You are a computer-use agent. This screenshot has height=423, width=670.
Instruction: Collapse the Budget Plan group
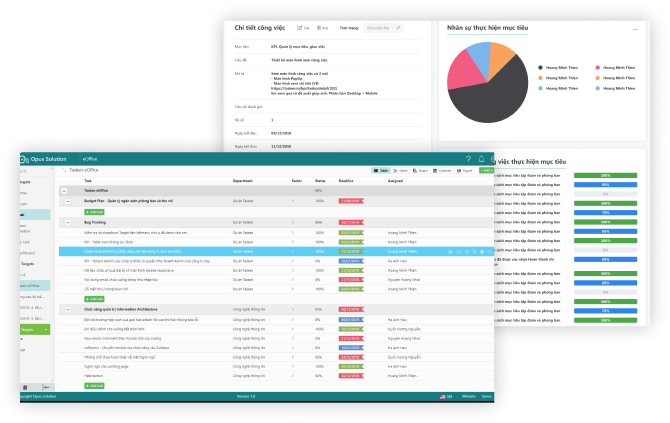pos(68,201)
